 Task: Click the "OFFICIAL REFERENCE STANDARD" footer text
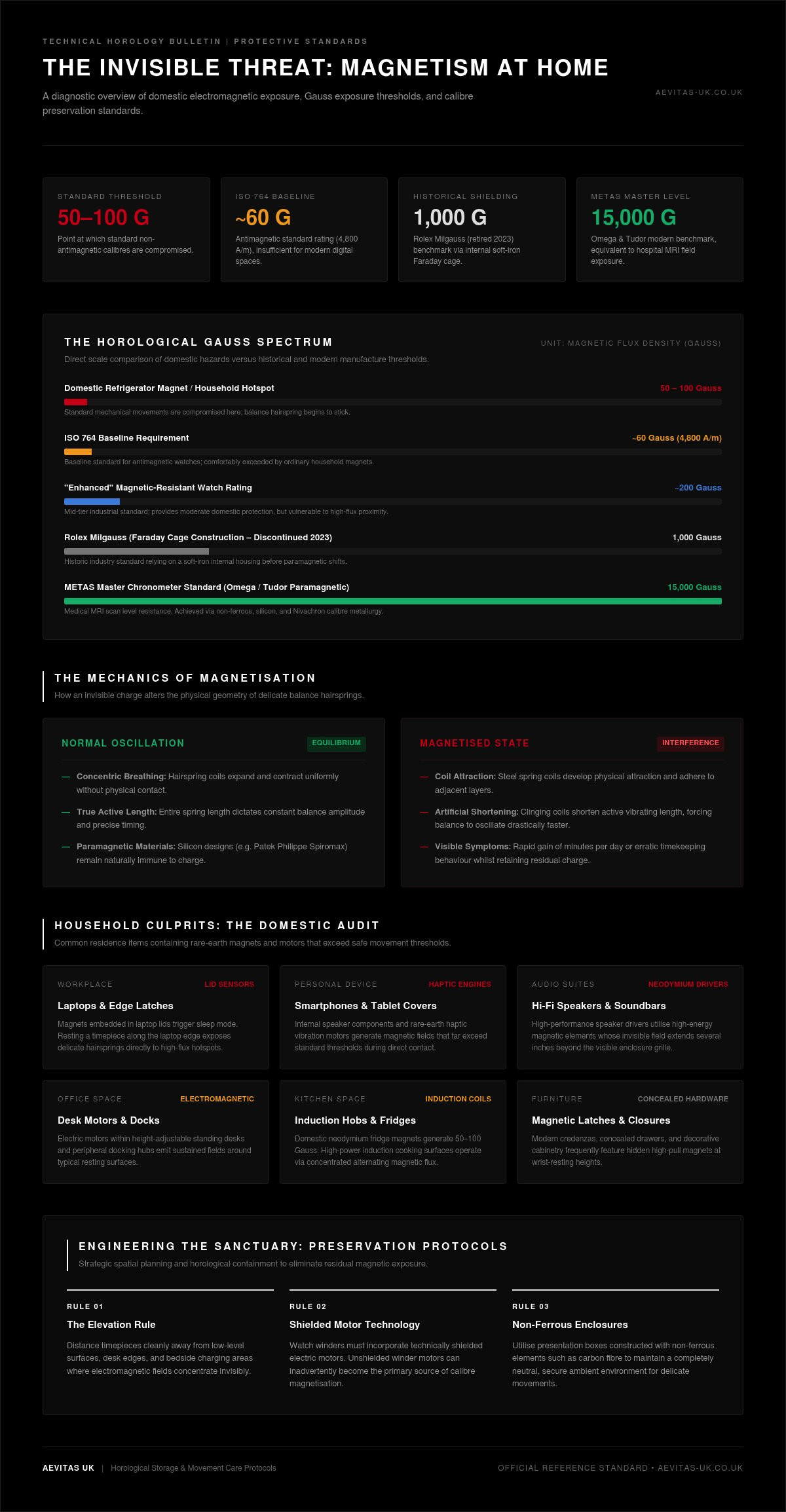click(572, 1468)
